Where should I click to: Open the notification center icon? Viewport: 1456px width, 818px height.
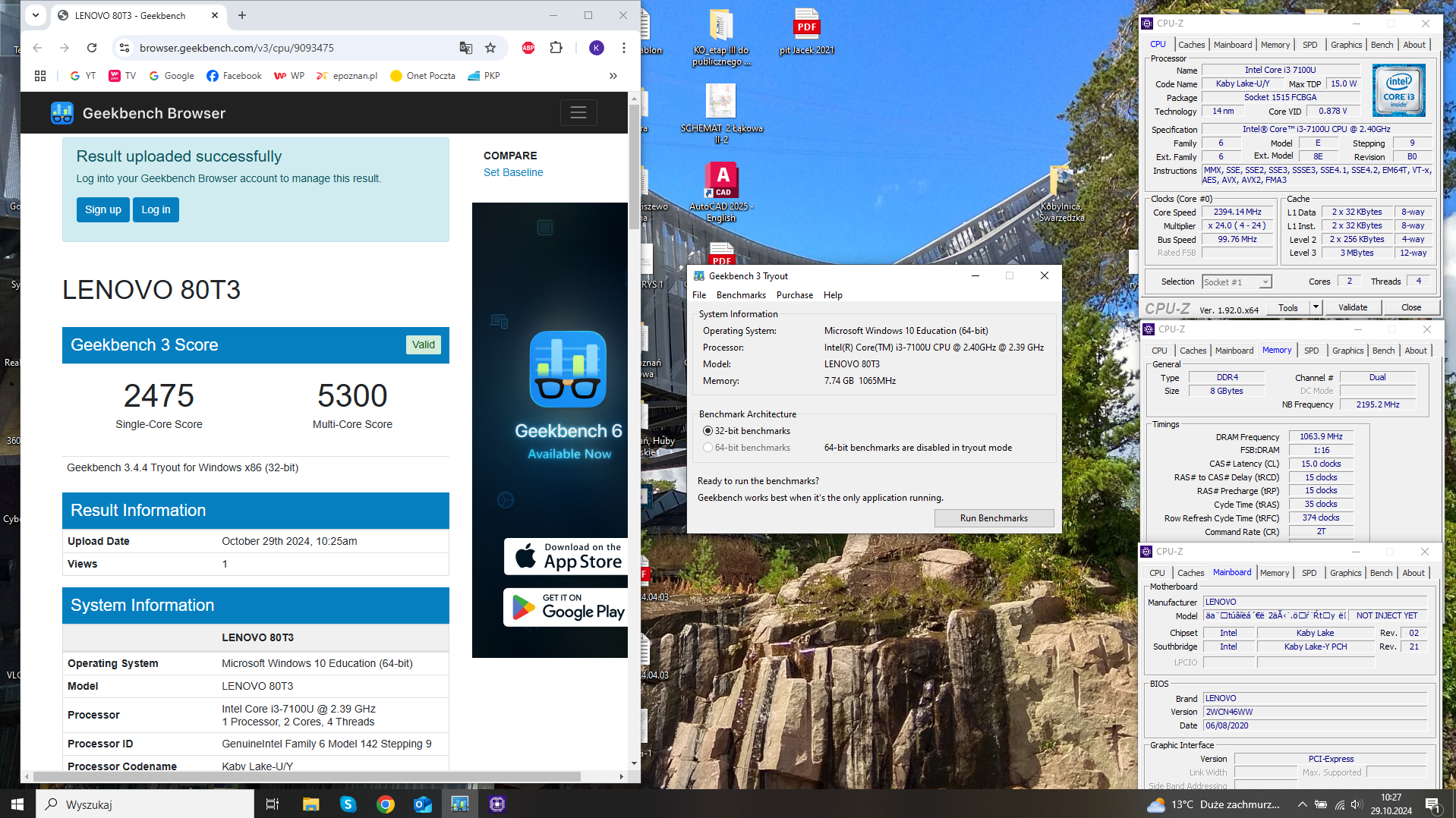pos(1432,804)
